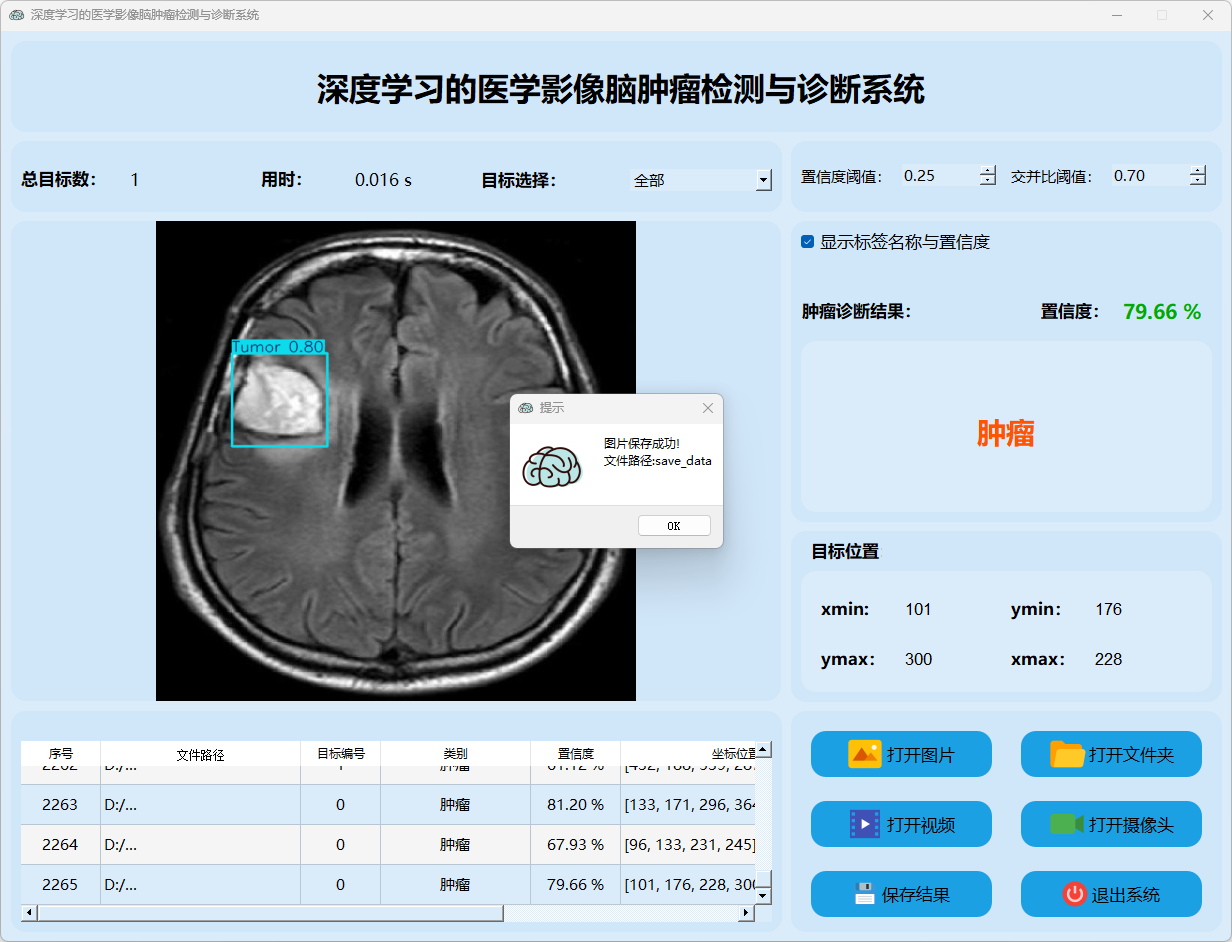Image resolution: width=1232 pixels, height=942 pixels.
Task: Click the image icon on 打开图片 button
Action: (864, 754)
